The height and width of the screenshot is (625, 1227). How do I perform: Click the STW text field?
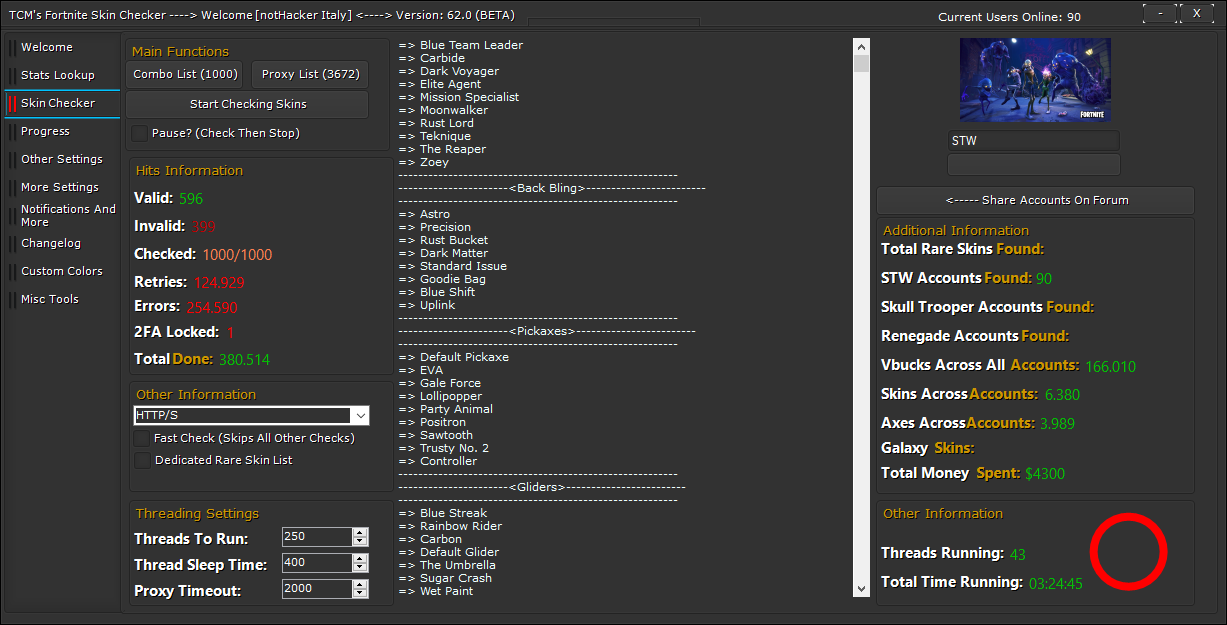point(1034,141)
